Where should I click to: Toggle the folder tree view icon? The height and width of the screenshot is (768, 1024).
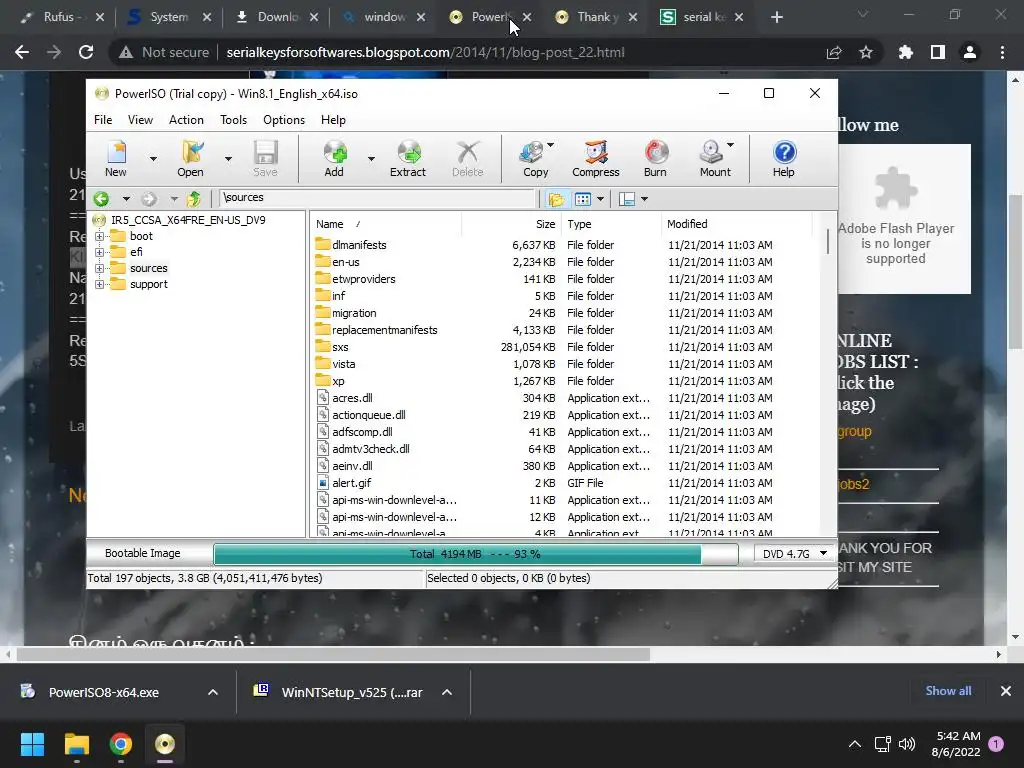556,199
